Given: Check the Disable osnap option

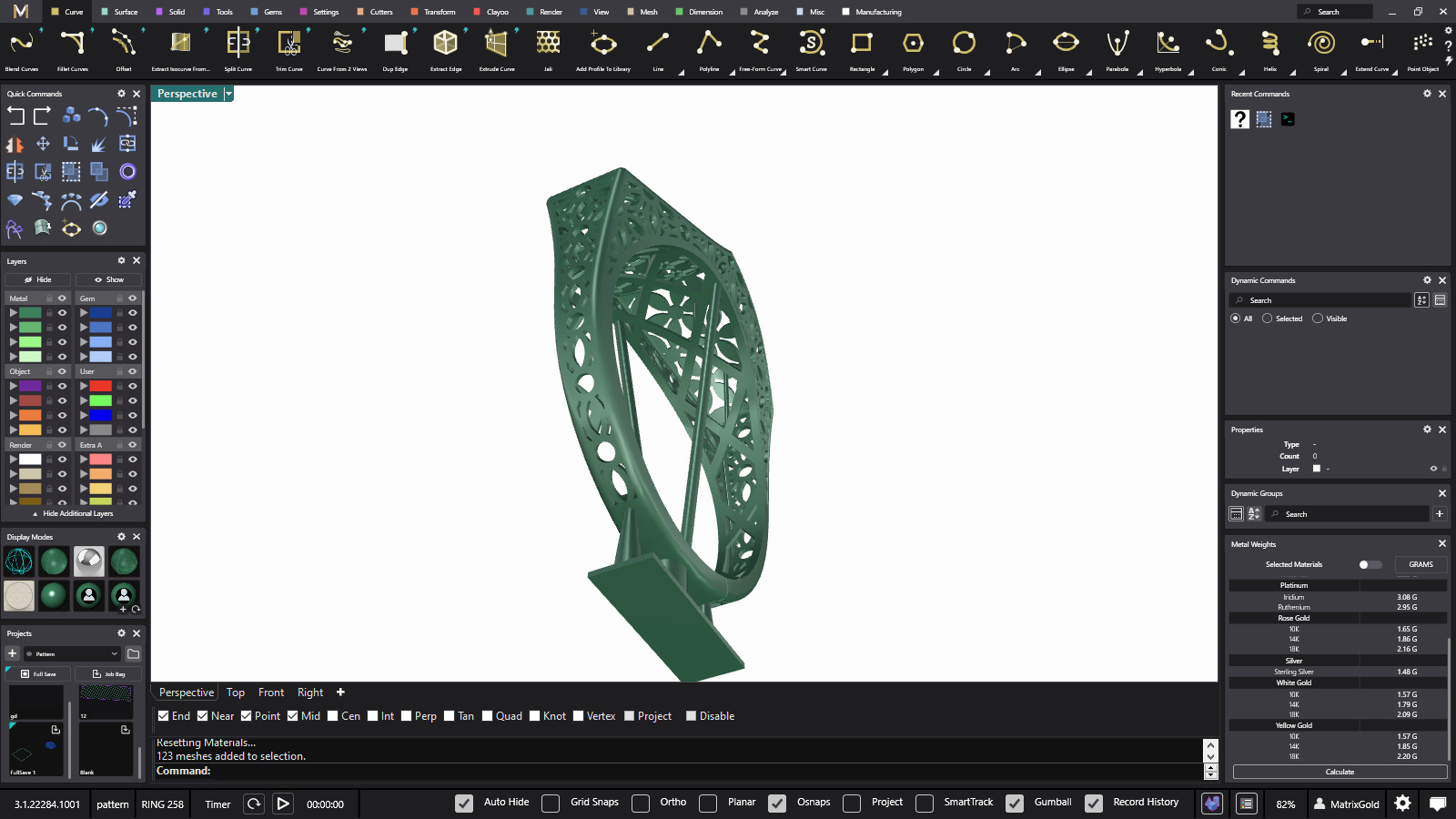Looking at the screenshot, I should [x=691, y=716].
